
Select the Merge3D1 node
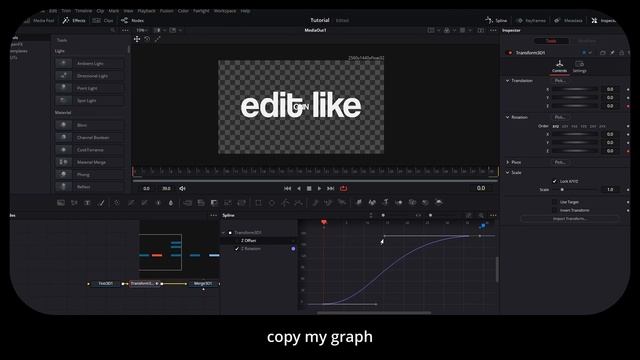pos(203,283)
